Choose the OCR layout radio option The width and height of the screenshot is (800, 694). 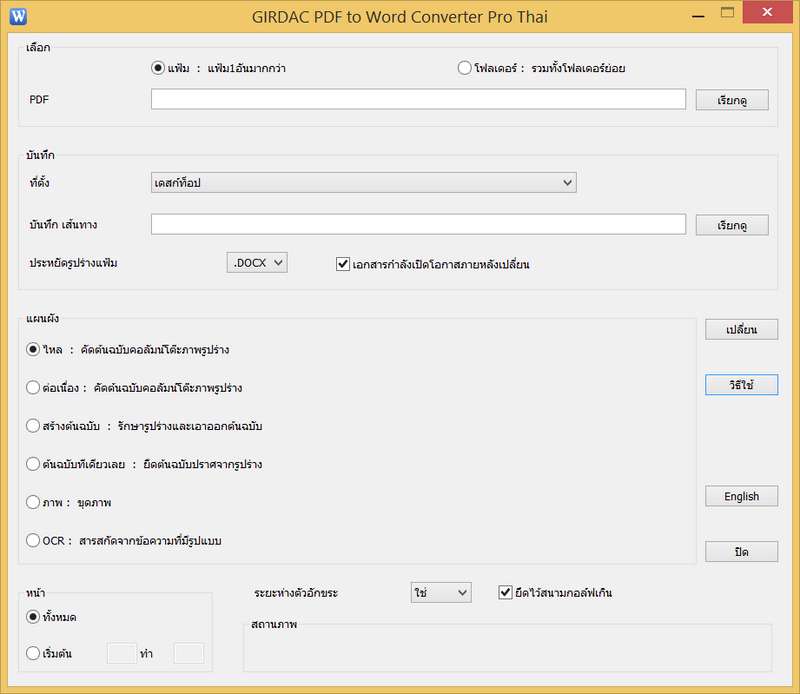click(33, 540)
